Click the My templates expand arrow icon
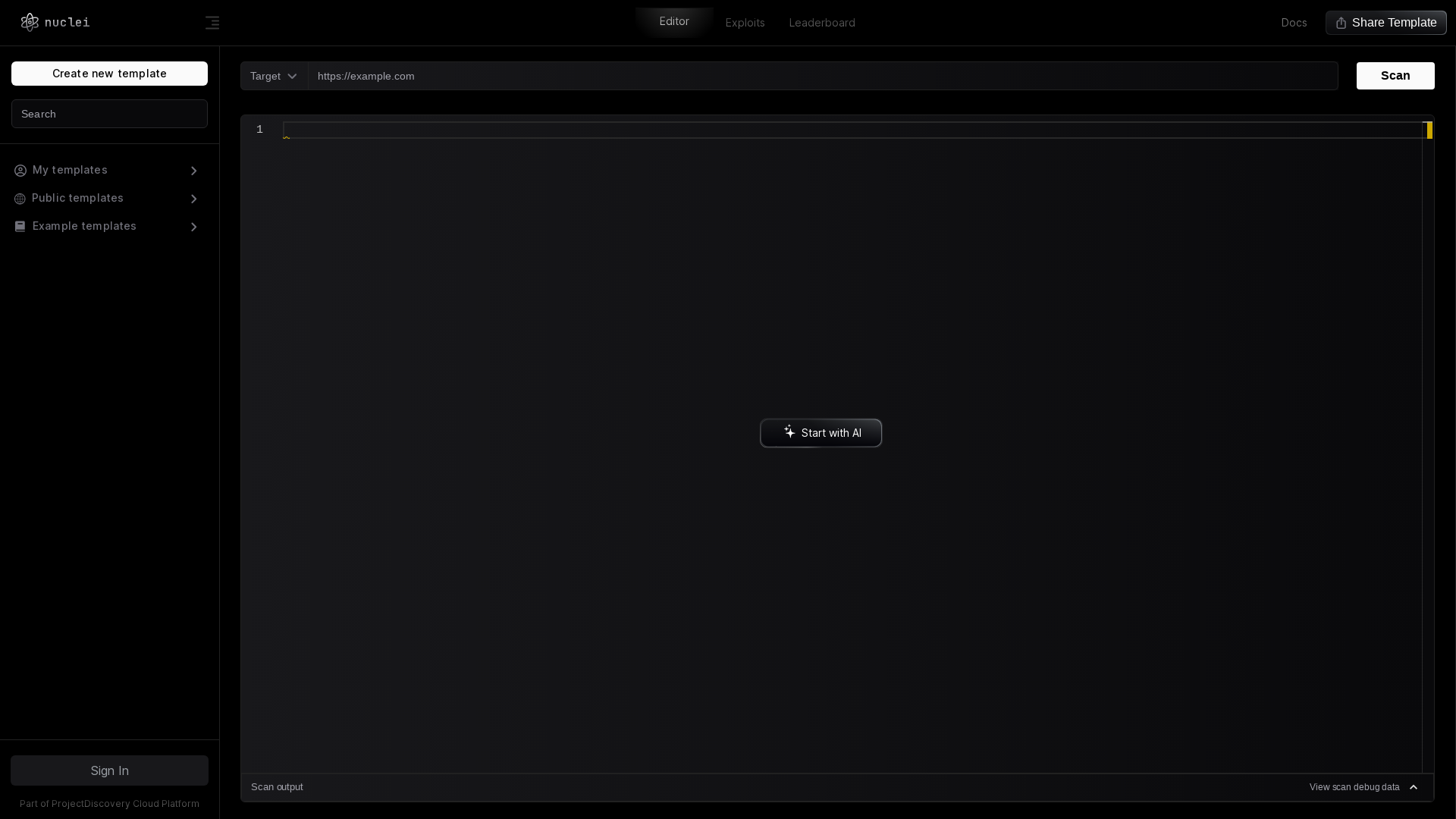Screen dimensions: 1456x819 193,169
